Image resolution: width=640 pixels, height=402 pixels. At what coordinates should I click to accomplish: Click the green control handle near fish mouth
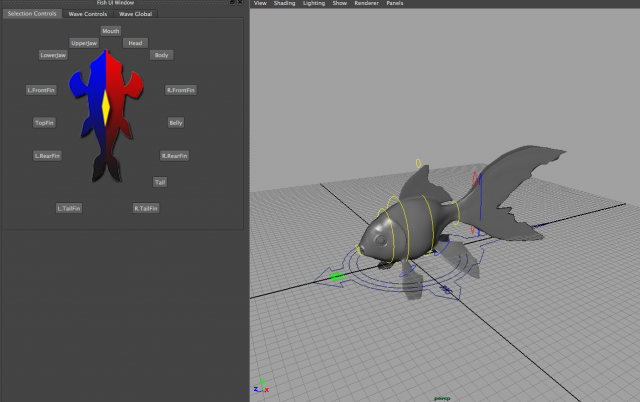[336, 275]
